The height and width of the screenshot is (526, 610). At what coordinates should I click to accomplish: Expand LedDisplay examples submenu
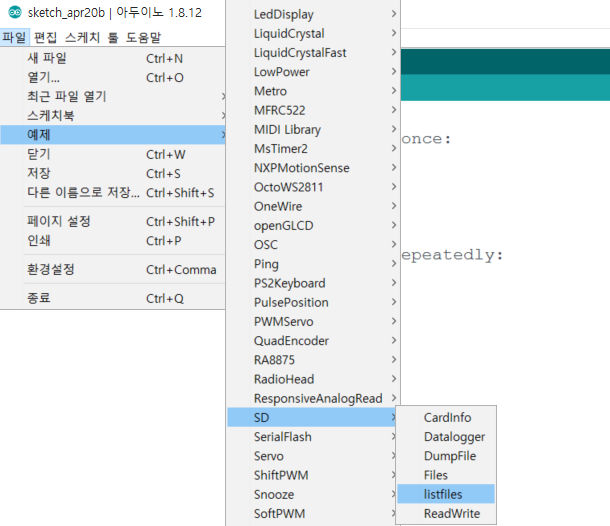pos(313,14)
